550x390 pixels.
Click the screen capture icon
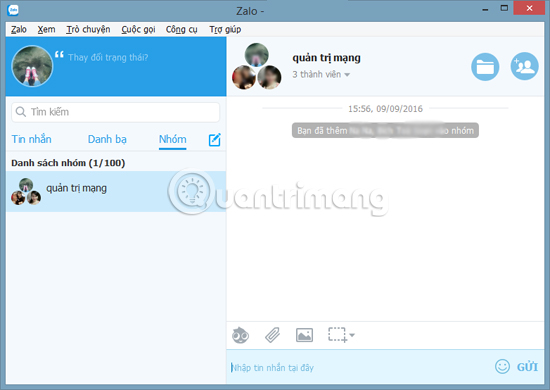pos(337,335)
